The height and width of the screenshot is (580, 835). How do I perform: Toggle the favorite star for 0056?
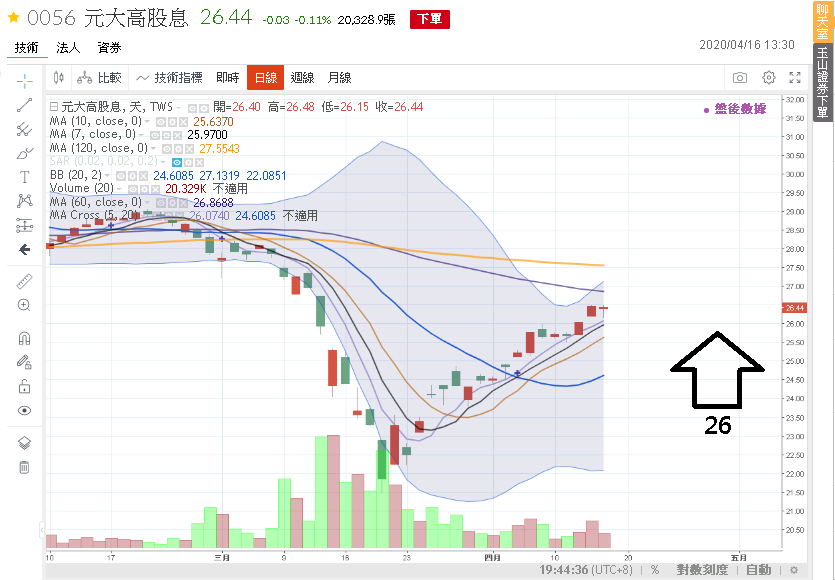point(14,18)
